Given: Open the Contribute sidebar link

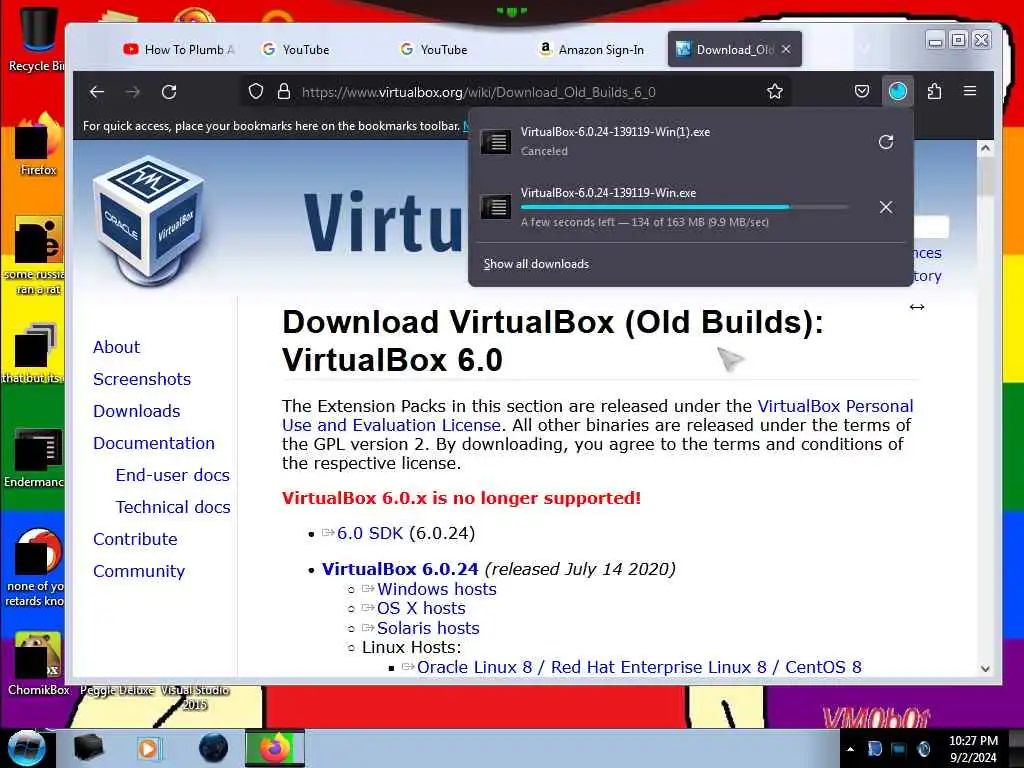Looking at the screenshot, I should click(x=135, y=539).
